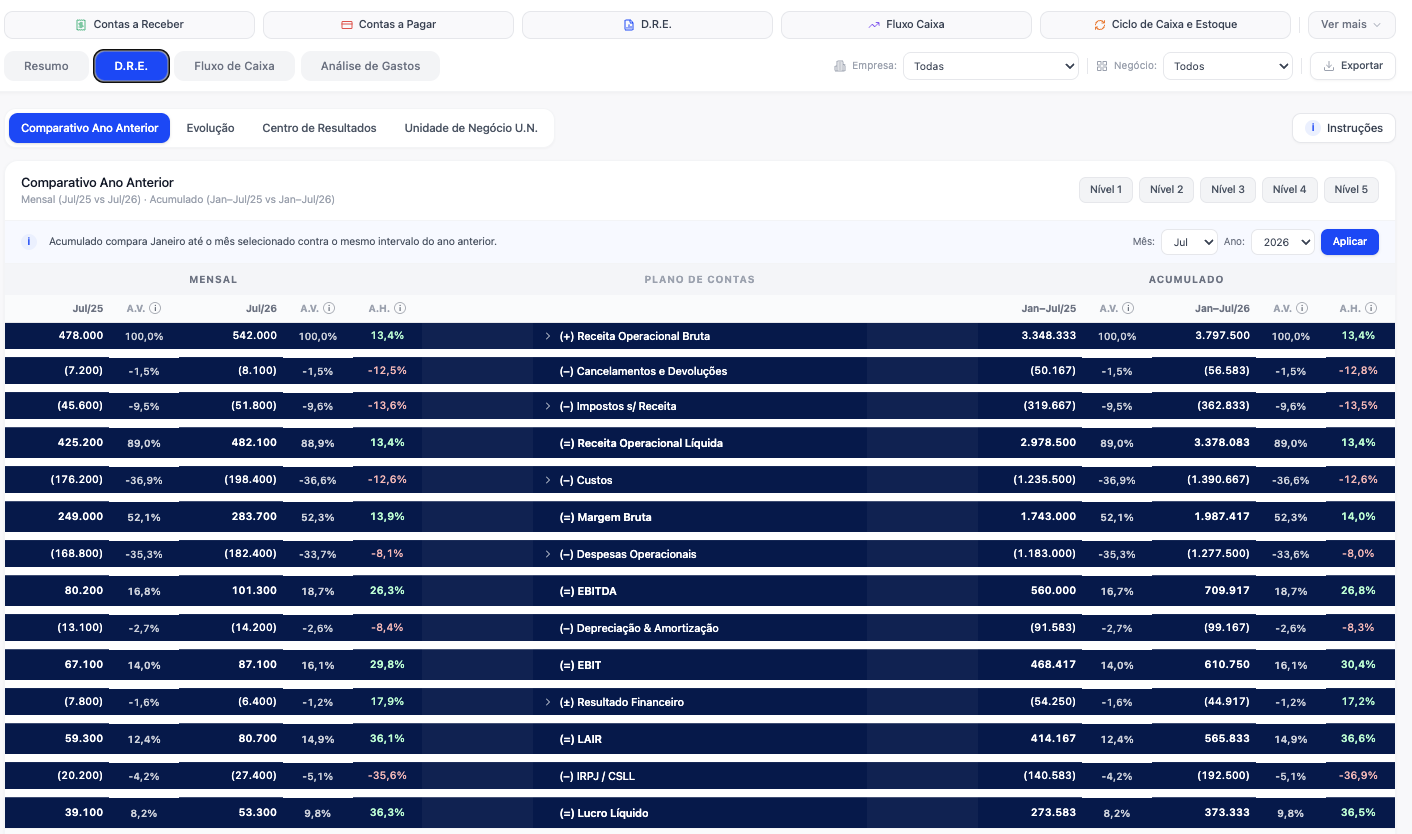Click the Instruções info icon
This screenshot has height=834, width=1412.
[x=1313, y=128]
